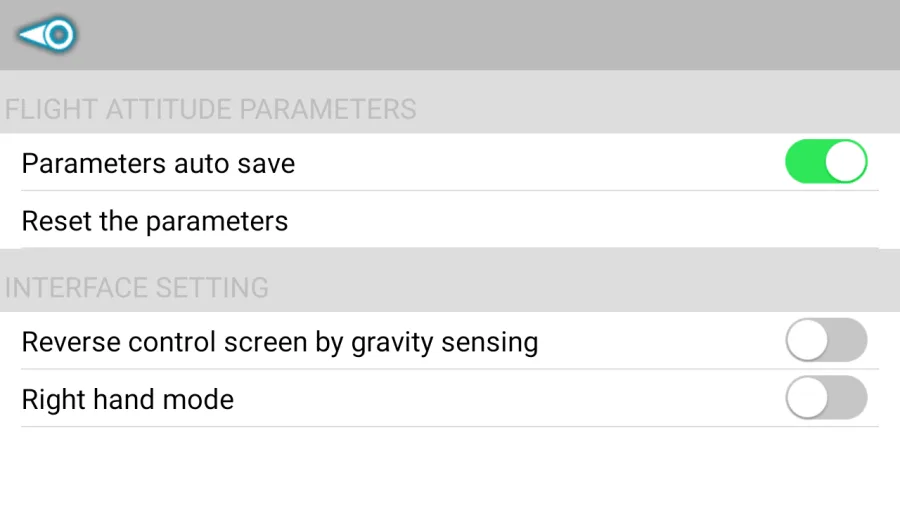Click white knob of Parameters auto save toggle

coord(845,162)
